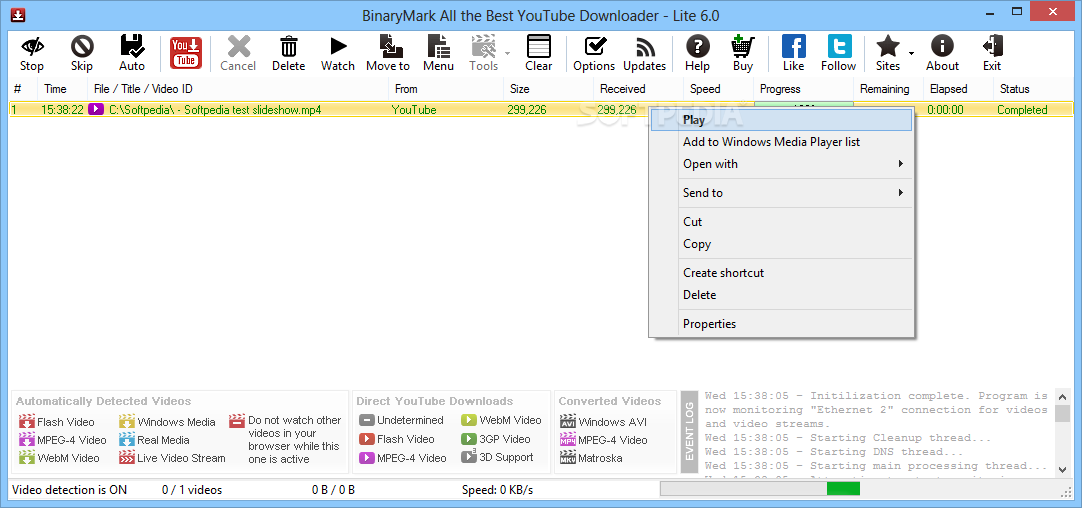Click the Matroska legend icon
Viewport: 1082px width, 508px height.
(x=568, y=458)
